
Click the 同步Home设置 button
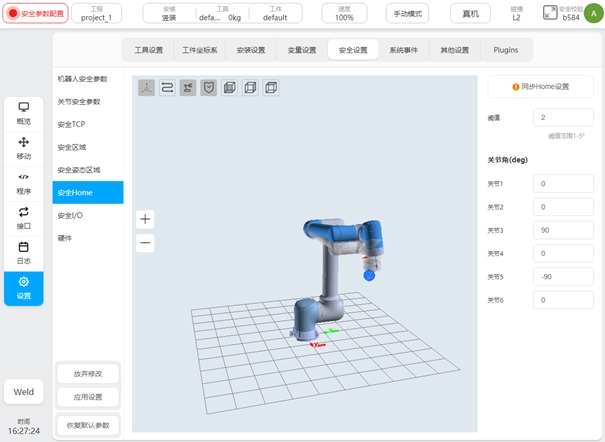(x=540, y=88)
